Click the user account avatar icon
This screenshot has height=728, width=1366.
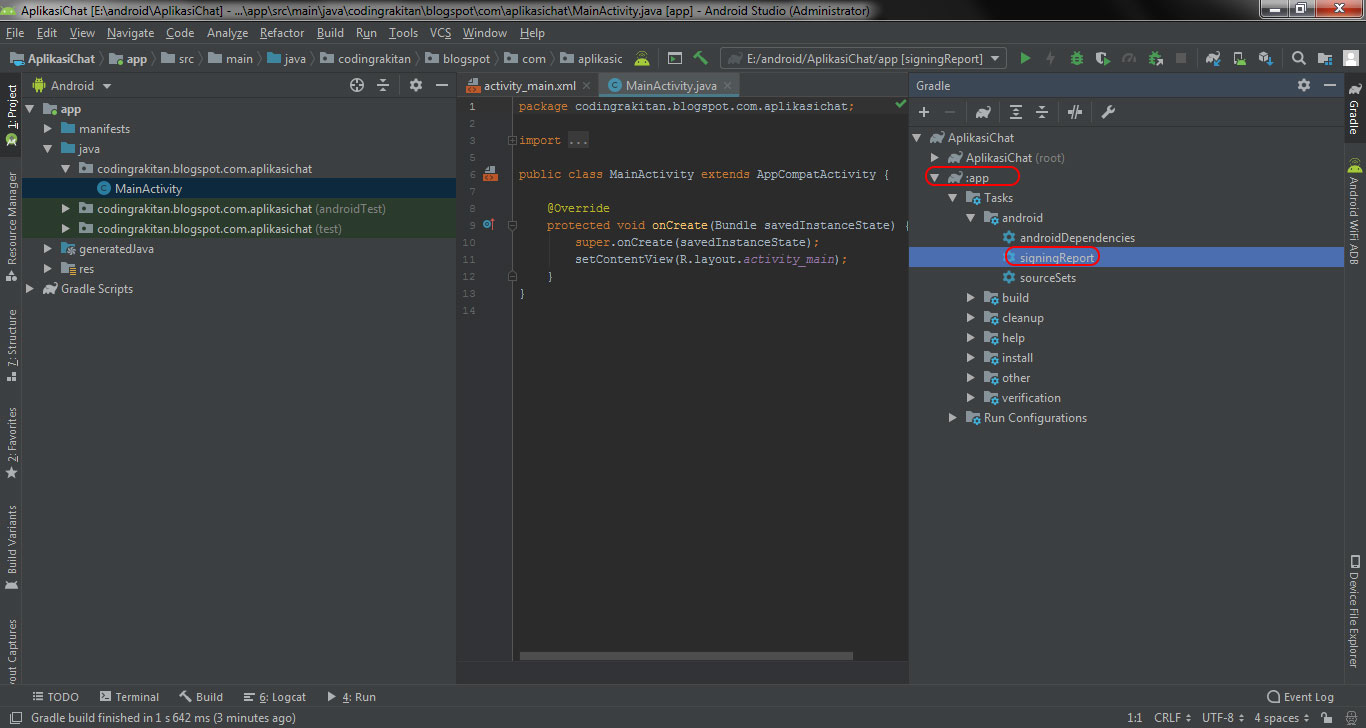1350,59
